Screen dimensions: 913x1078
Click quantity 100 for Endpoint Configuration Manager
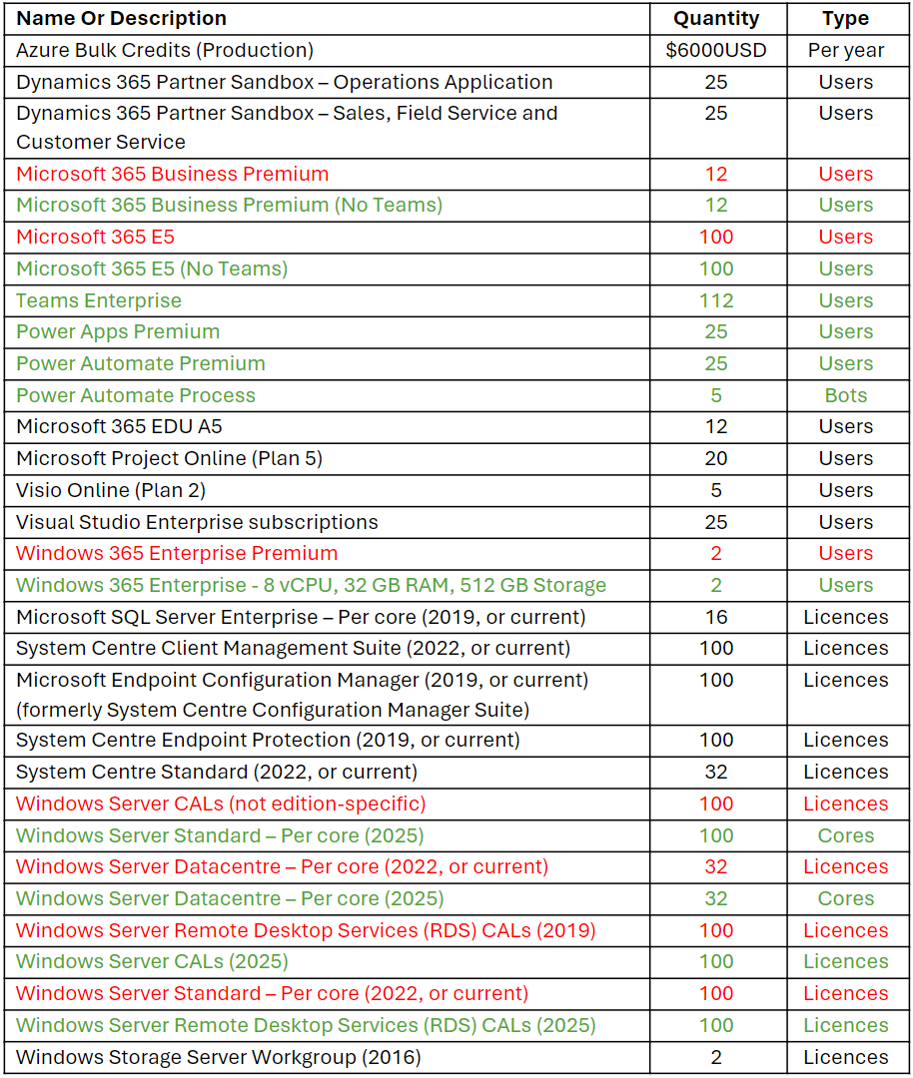pyautogui.click(x=716, y=680)
